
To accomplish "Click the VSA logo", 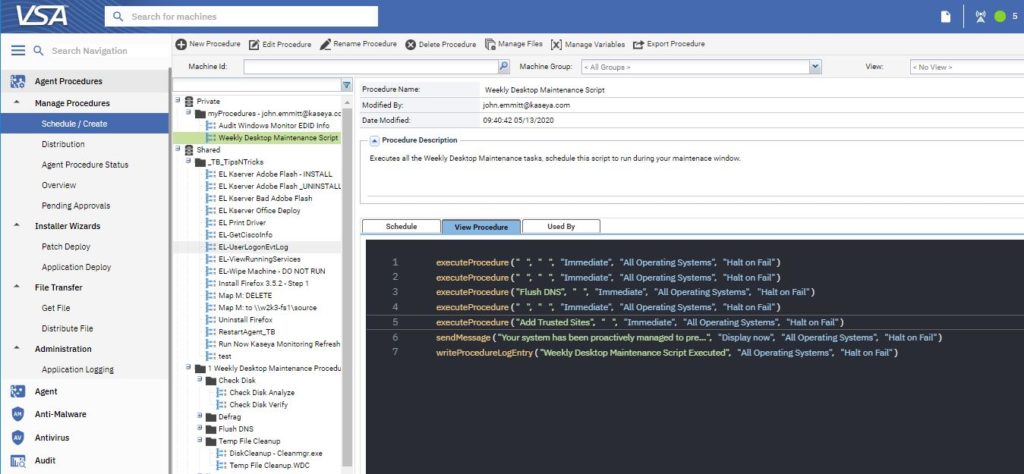I will point(42,15).
